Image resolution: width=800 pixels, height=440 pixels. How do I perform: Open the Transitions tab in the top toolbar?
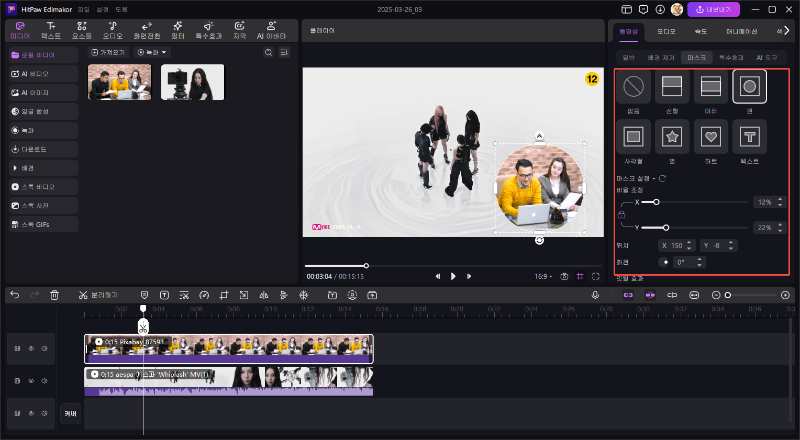tap(146, 30)
